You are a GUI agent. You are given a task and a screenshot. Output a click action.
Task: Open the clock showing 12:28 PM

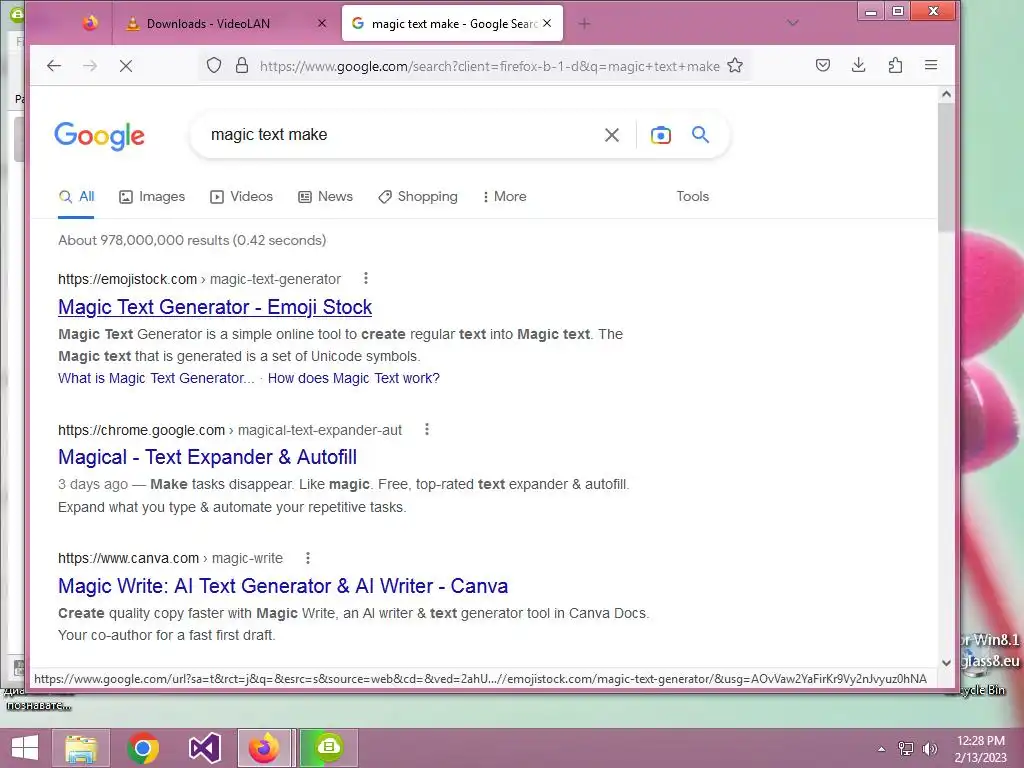click(x=981, y=749)
